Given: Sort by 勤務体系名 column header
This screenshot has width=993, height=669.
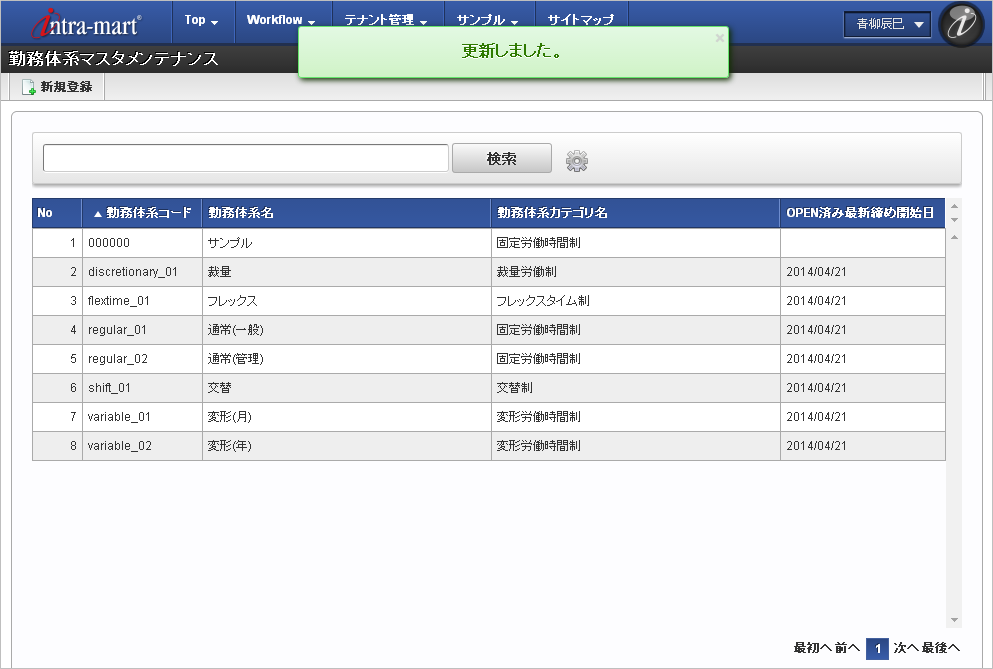Looking at the screenshot, I should (x=346, y=213).
